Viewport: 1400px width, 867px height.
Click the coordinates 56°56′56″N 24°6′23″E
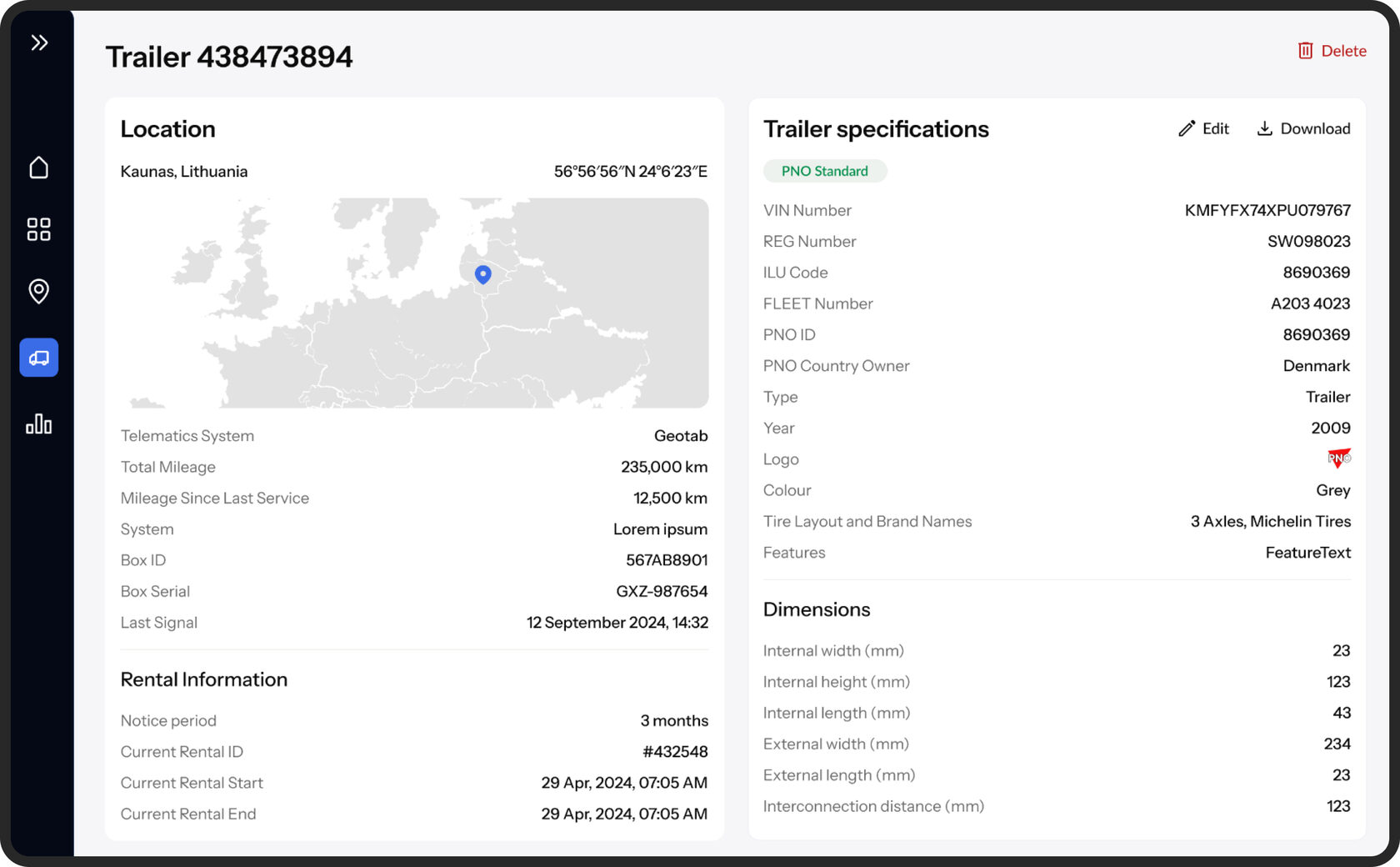(x=630, y=172)
